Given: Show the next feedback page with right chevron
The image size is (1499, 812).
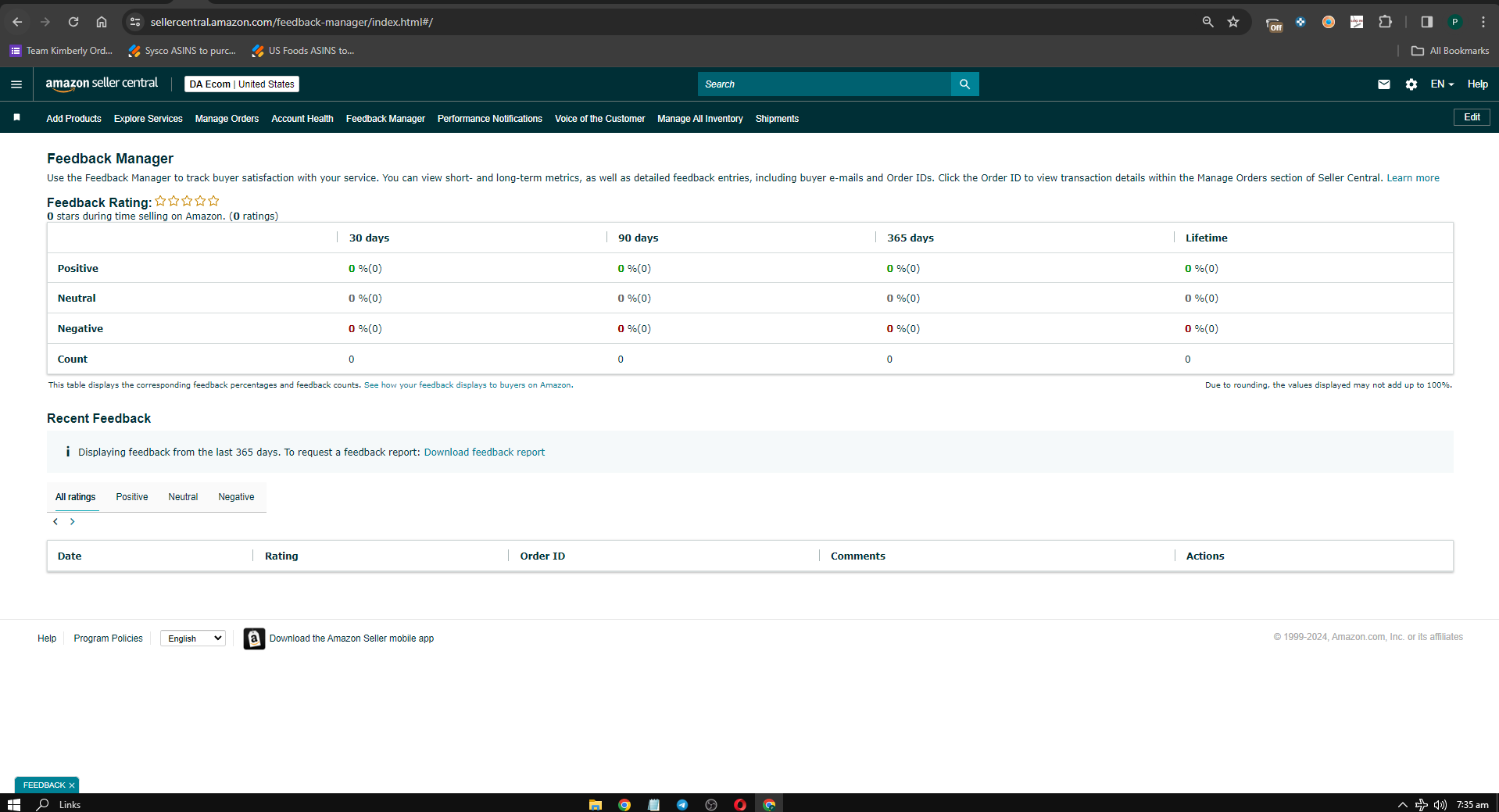Looking at the screenshot, I should 72,521.
